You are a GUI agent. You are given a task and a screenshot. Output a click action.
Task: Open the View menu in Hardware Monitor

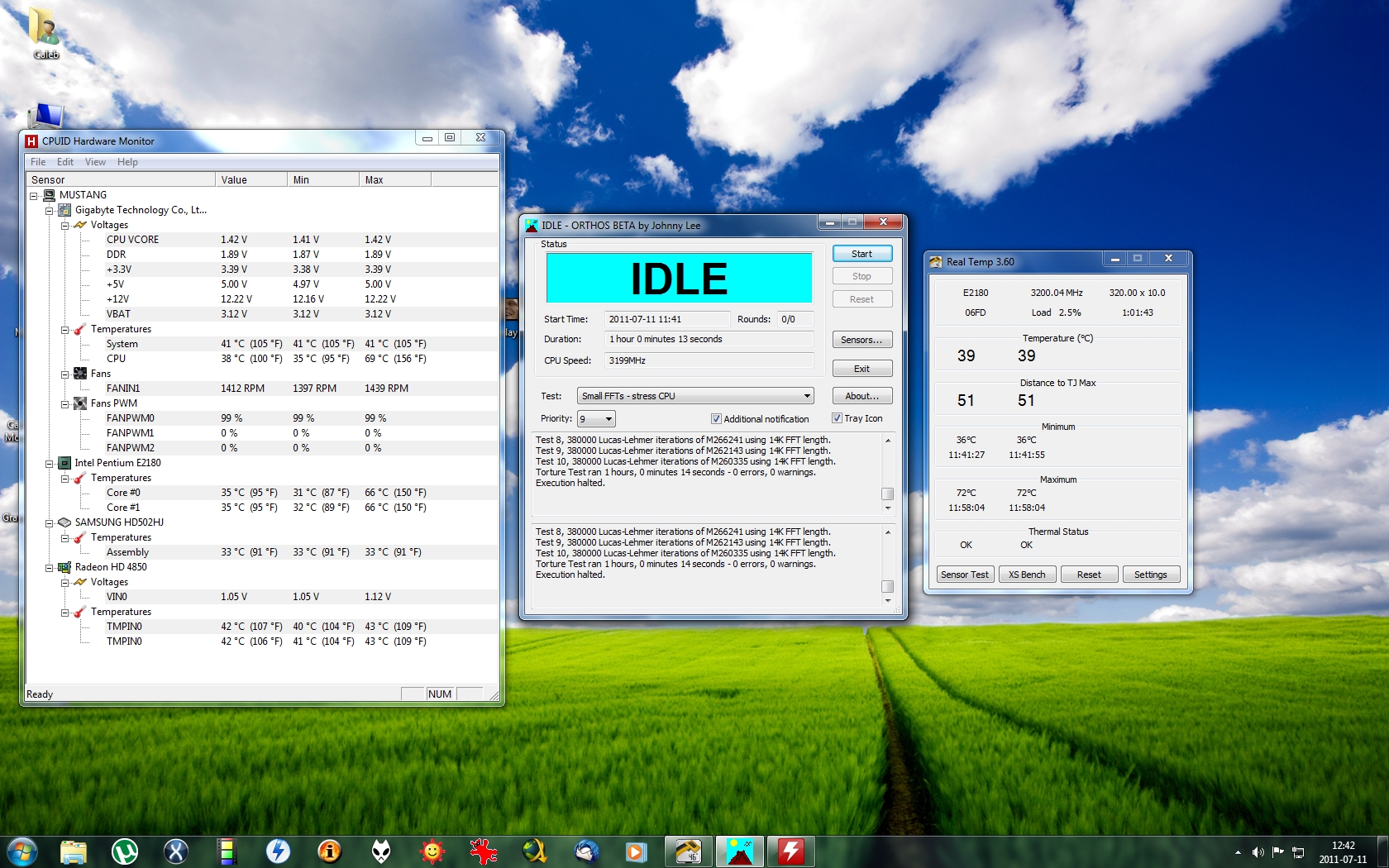click(x=95, y=162)
